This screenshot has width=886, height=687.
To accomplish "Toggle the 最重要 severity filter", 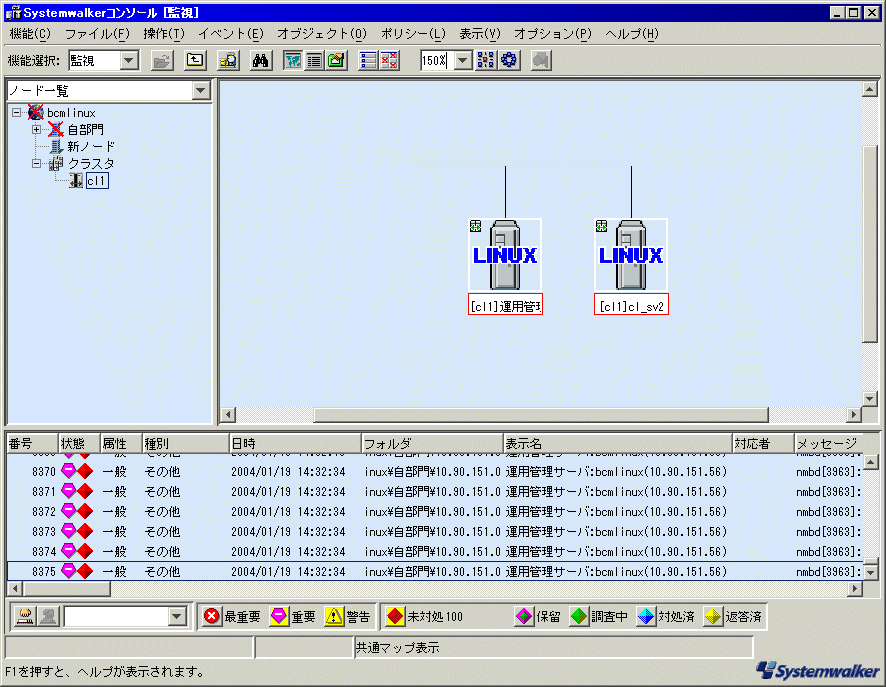I will click(231, 617).
